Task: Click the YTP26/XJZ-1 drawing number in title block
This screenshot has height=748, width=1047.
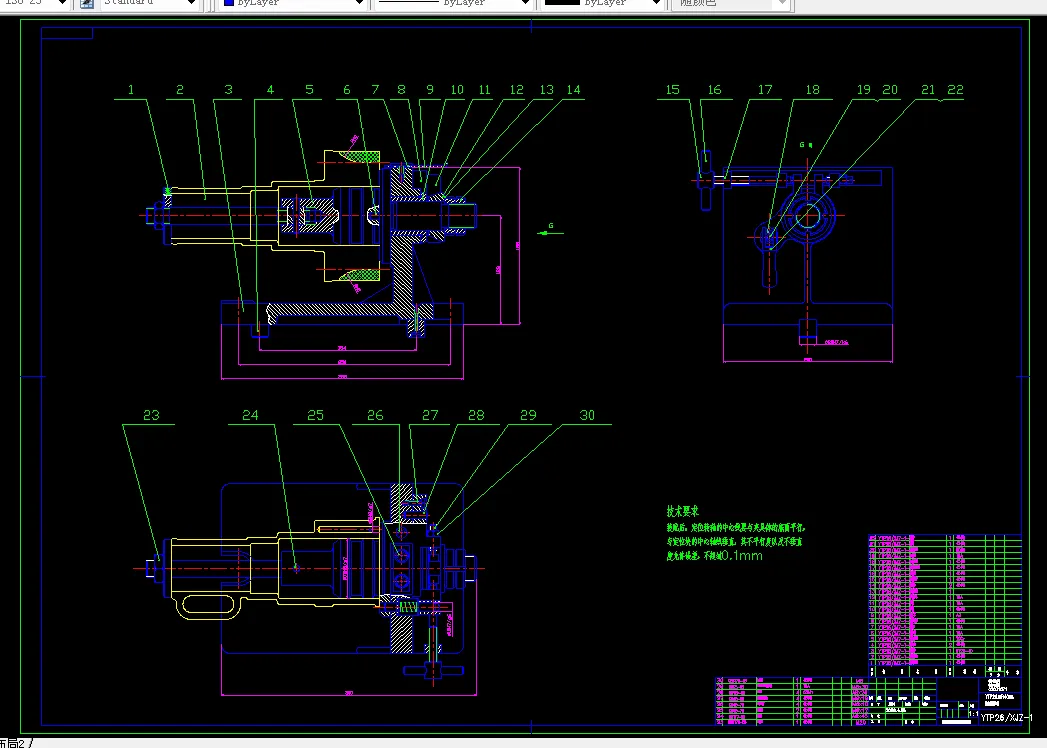Action: [1006, 717]
